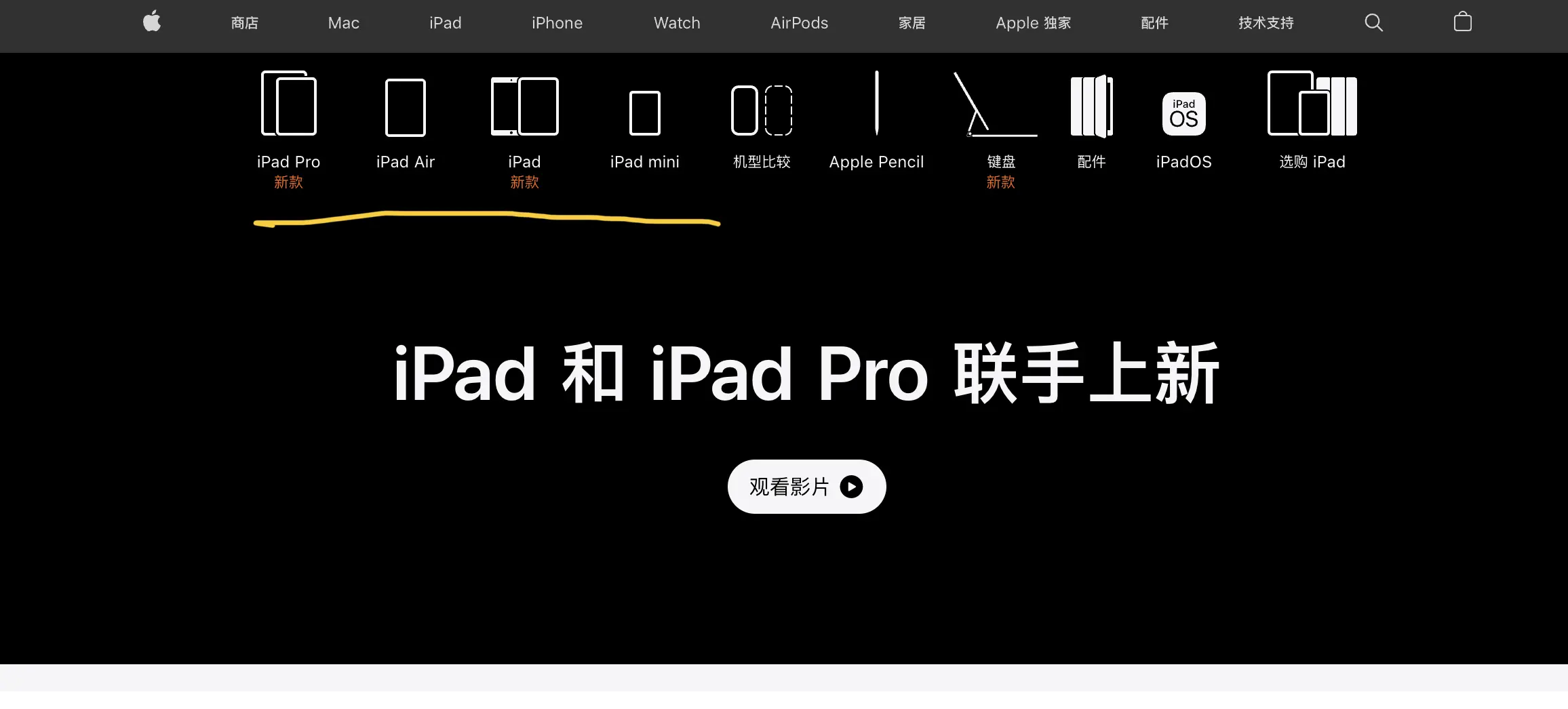The width and height of the screenshot is (1568, 709).
Task: Click the 选购 iPad text link
Action: (x=1312, y=162)
